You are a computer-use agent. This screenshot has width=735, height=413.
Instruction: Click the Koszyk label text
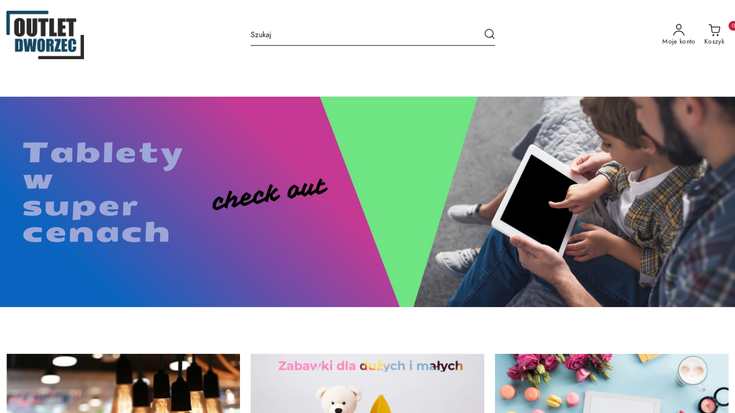pos(714,42)
